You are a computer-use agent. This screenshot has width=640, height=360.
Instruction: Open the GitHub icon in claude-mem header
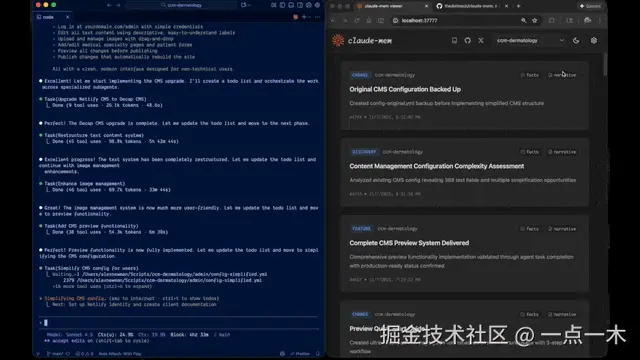tap(467, 40)
